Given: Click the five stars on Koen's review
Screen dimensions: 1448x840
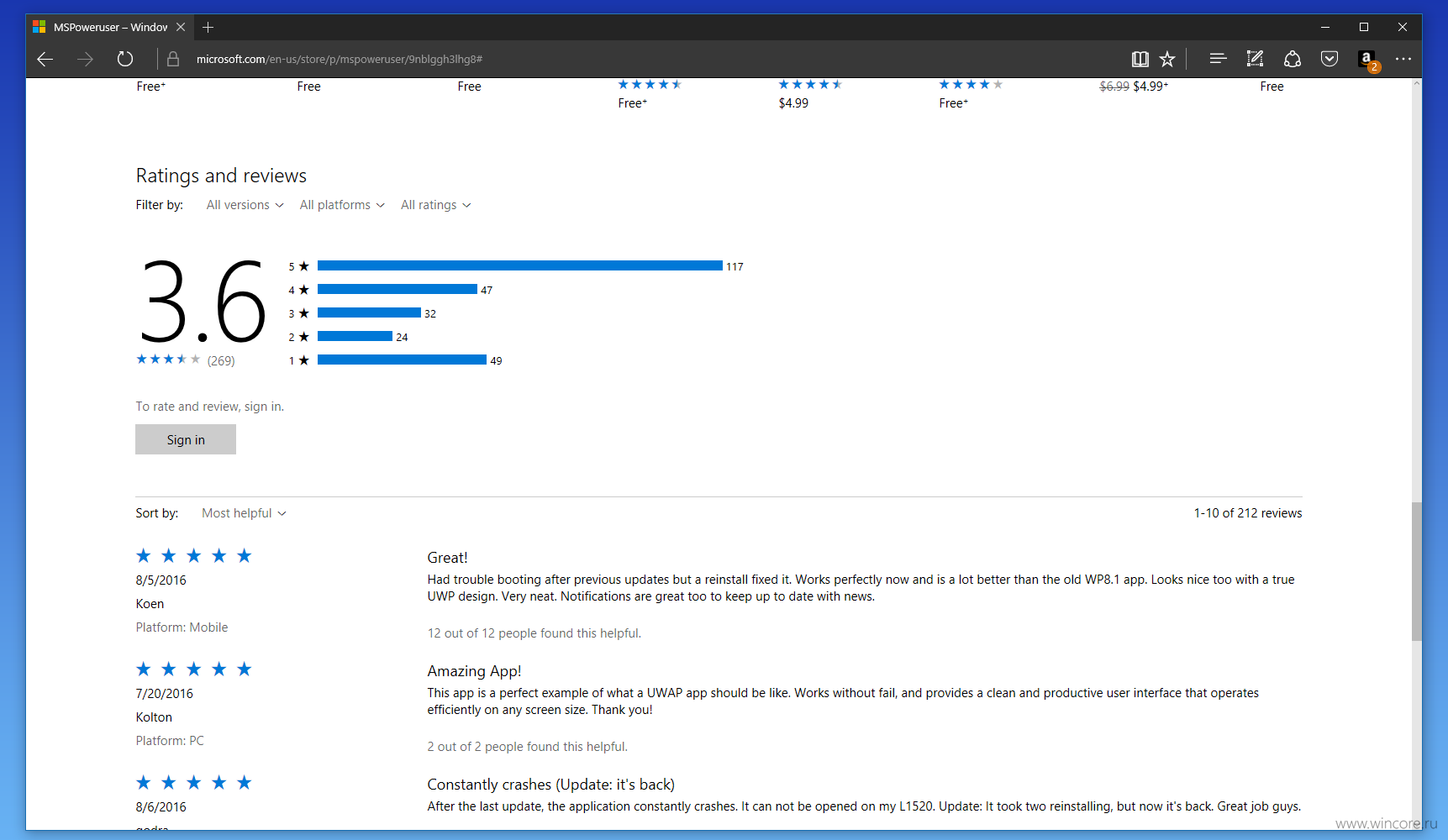Looking at the screenshot, I should click(x=194, y=556).
